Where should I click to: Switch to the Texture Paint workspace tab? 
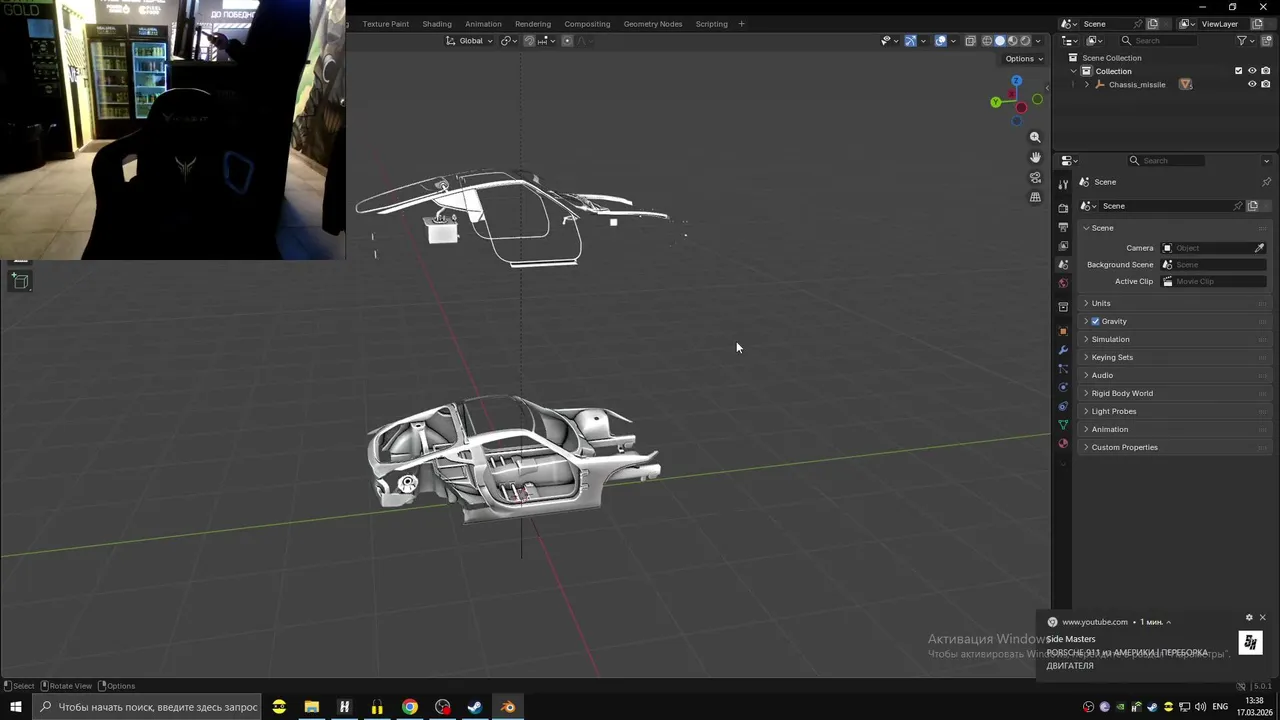385,24
